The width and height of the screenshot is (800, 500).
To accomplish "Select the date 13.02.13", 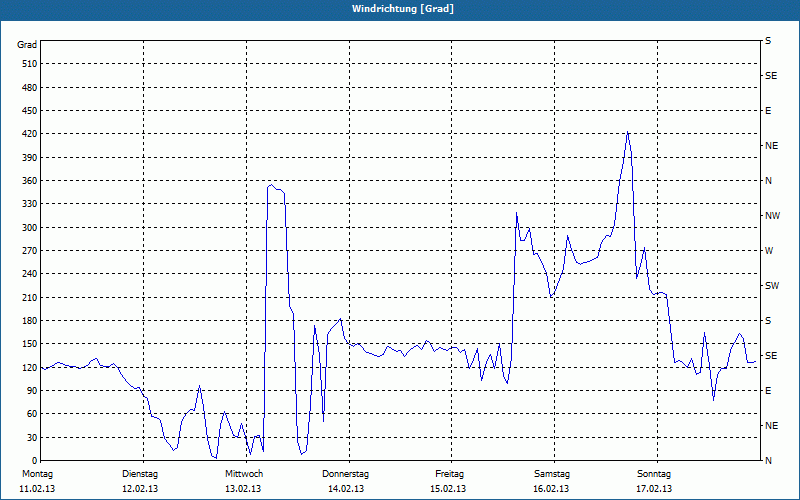I will click(243, 489).
